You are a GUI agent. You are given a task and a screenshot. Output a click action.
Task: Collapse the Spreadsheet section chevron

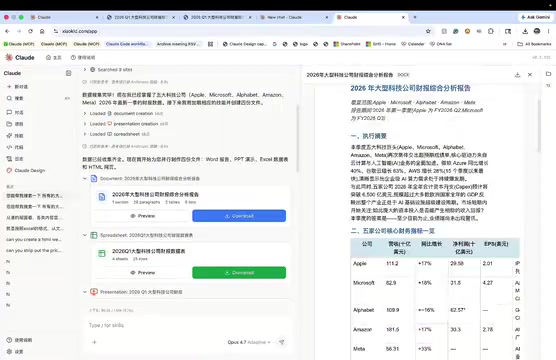pyautogui.click(x=85, y=235)
